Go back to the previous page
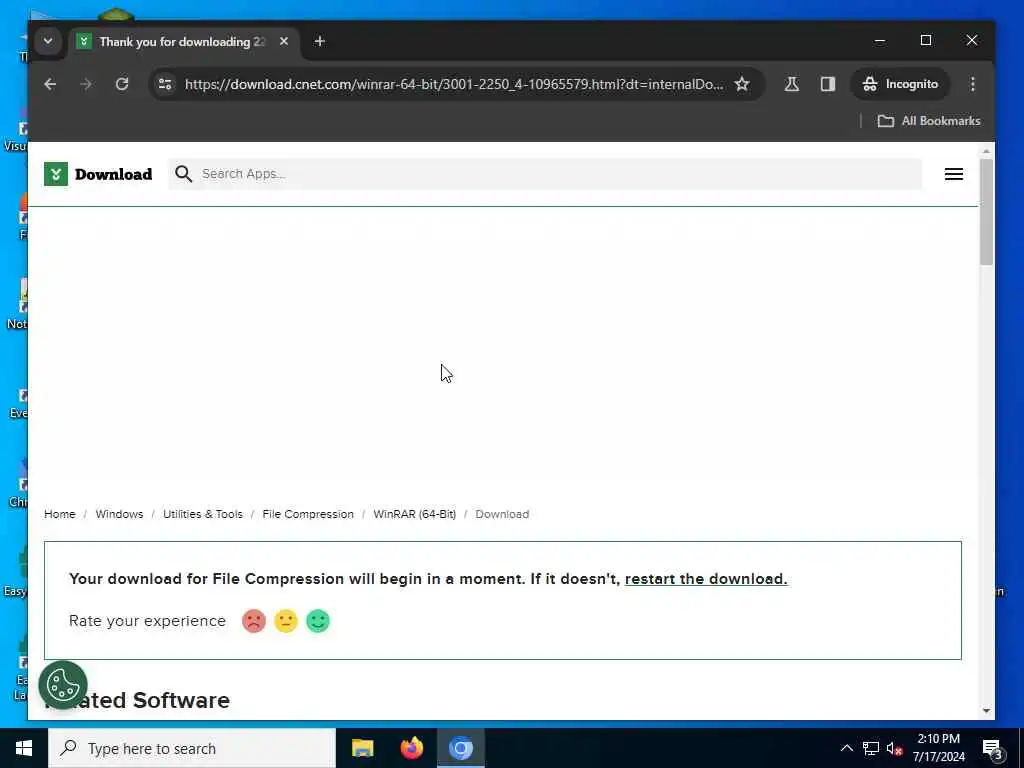Image resolution: width=1024 pixels, height=768 pixels. click(50, 84)
